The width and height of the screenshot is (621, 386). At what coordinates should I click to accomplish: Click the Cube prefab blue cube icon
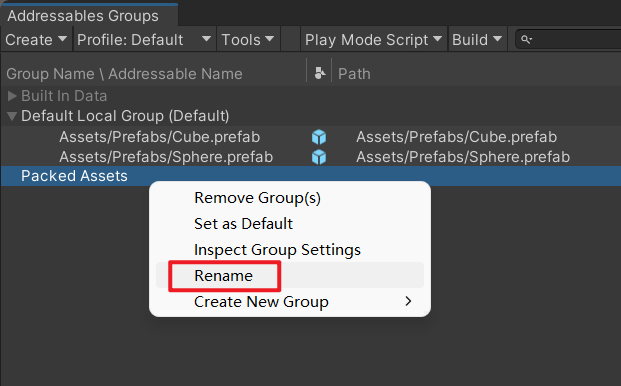[x=319, y=137]
